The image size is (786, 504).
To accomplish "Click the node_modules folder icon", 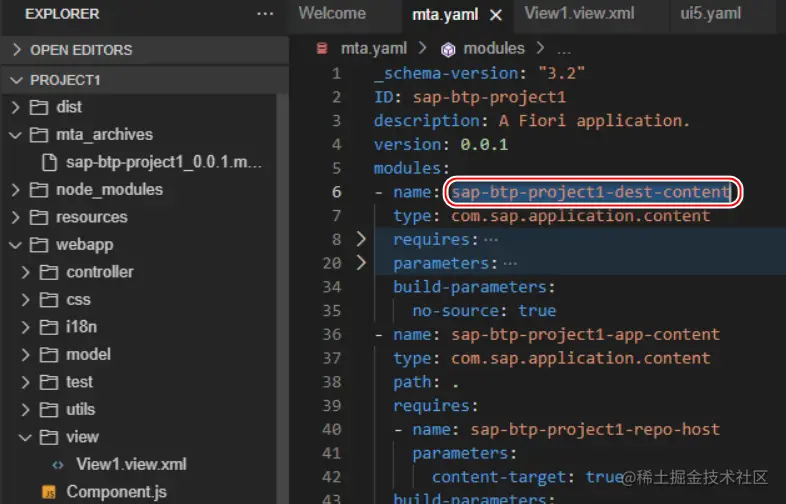I will [x=39, y=190].
